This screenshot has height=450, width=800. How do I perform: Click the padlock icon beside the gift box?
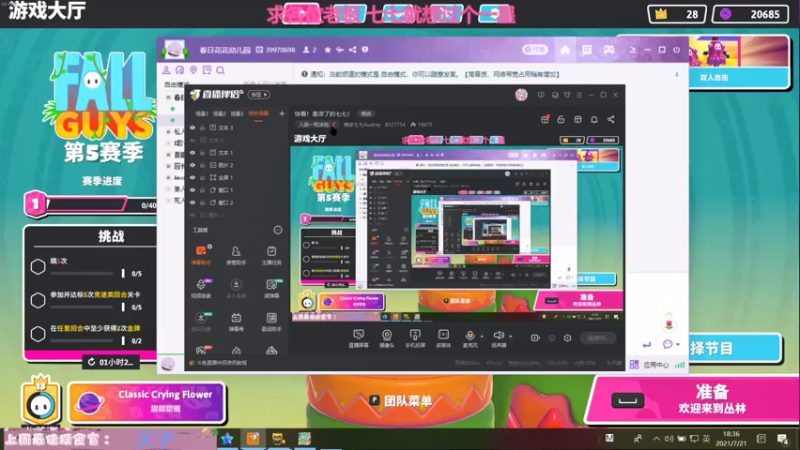pyautogui.click(x=561, y=119)
